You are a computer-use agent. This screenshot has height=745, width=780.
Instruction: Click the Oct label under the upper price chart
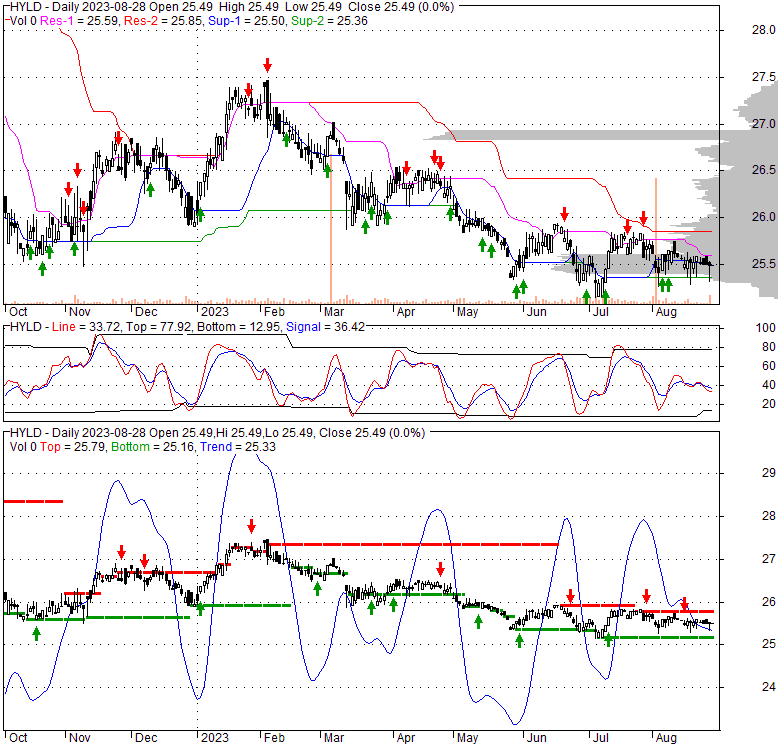click(x=18, y=312)
